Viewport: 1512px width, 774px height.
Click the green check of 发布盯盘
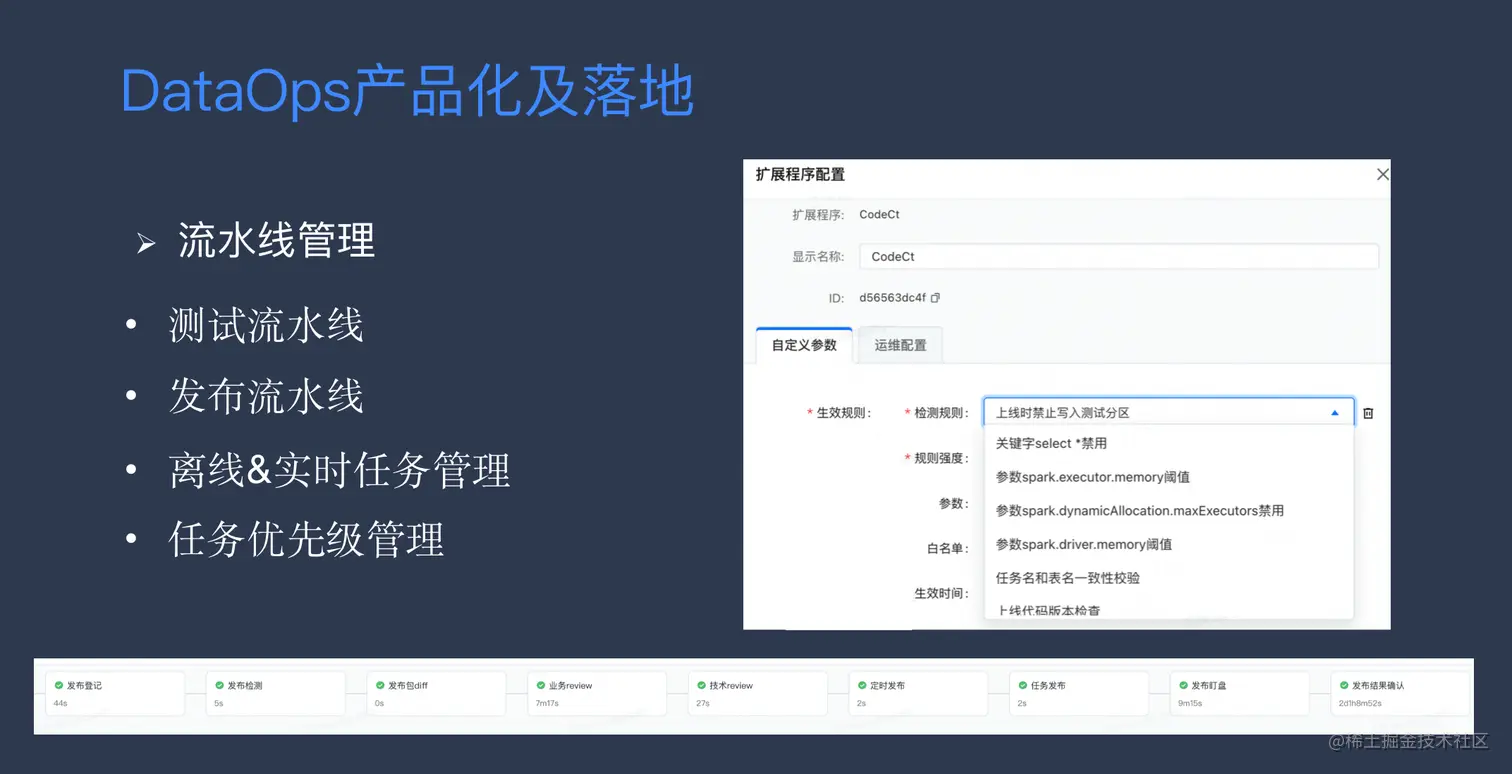pyautogui.click(x=1184, y=685)
